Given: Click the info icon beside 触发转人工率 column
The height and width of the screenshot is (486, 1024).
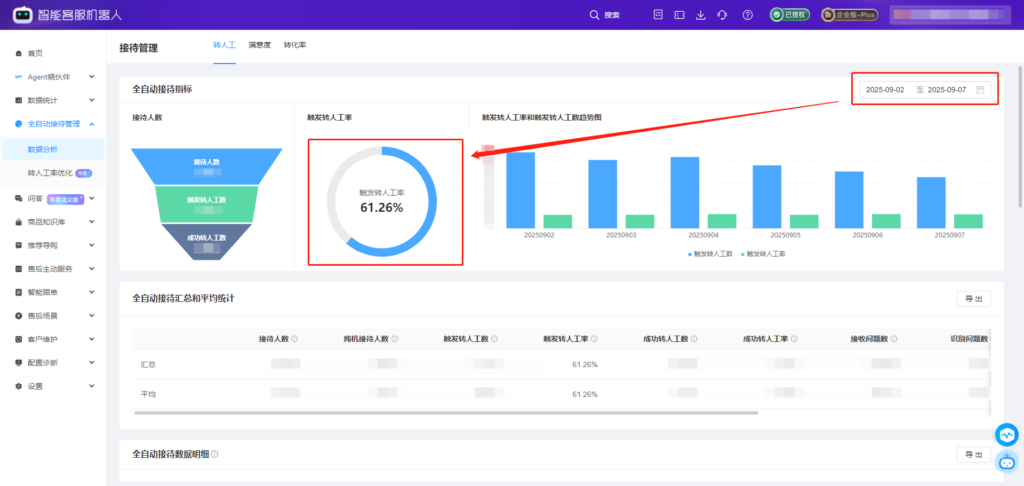Looking at the screenshot, I should [x=594, y=338].
